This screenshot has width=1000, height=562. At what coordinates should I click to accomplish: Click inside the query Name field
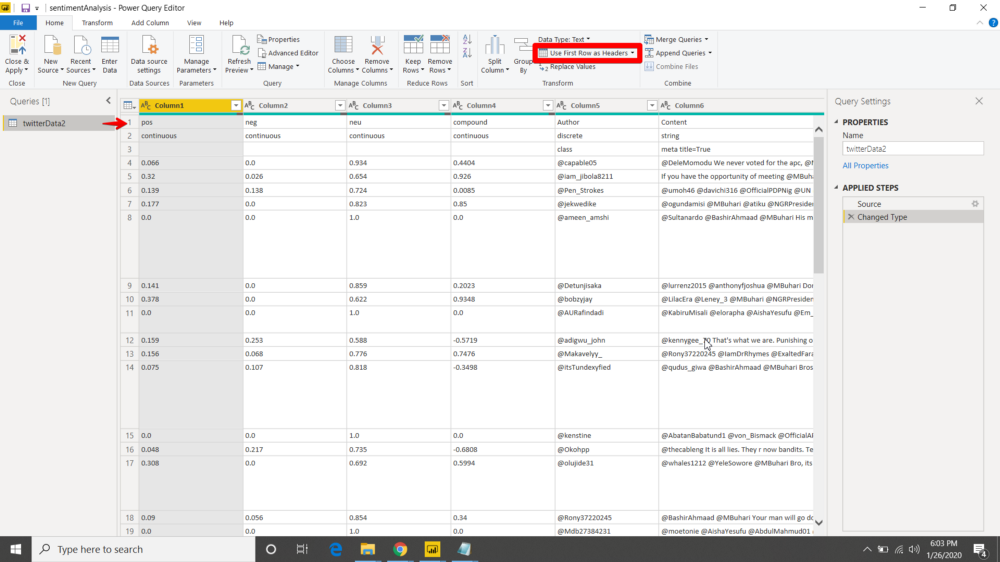913,149
